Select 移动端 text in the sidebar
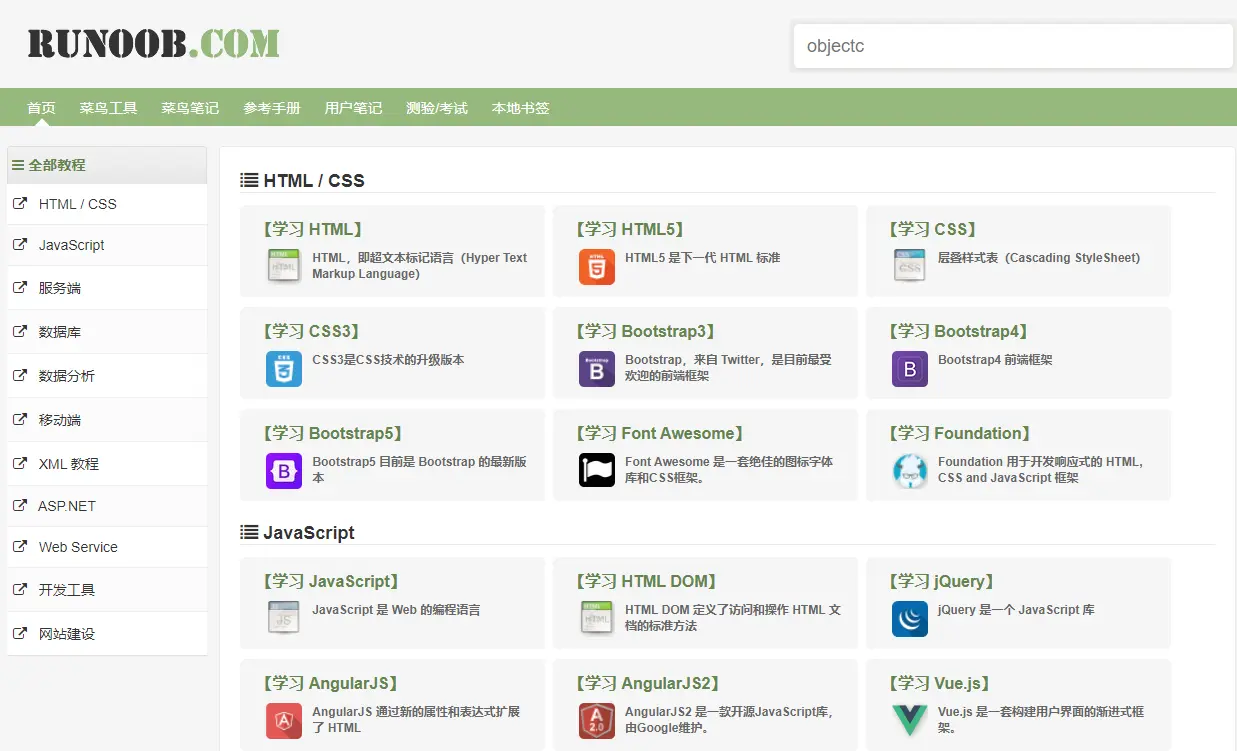Image resolution: width=1237 pixels, height=751 pixels. point(60,420)
